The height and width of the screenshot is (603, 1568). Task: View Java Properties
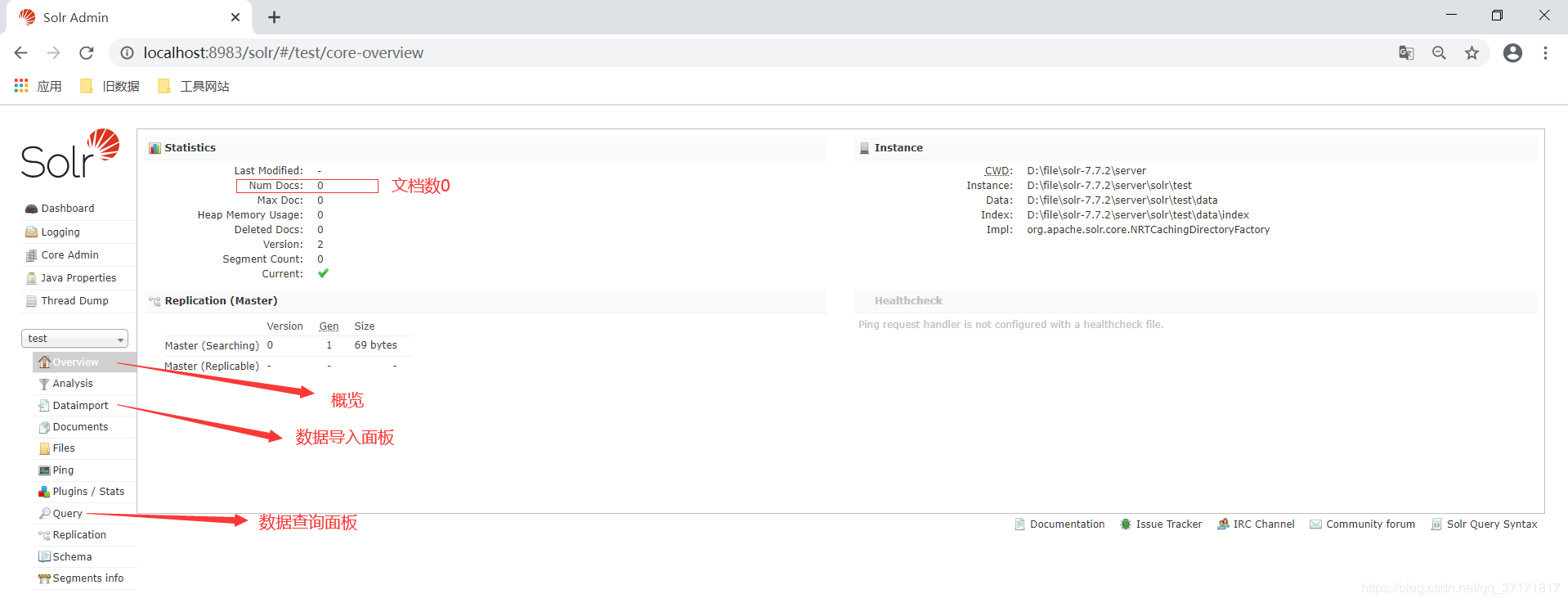(x=78, y=278)
